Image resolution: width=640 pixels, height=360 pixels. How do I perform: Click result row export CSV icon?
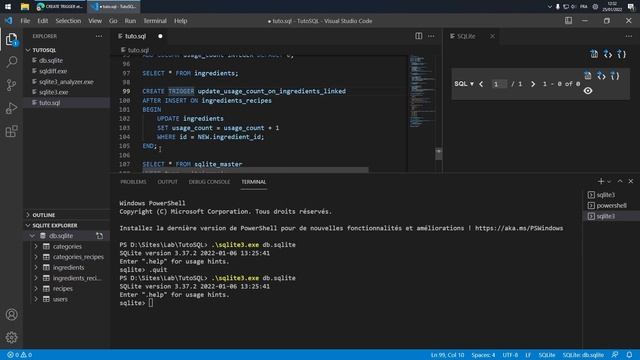point(588,76)
